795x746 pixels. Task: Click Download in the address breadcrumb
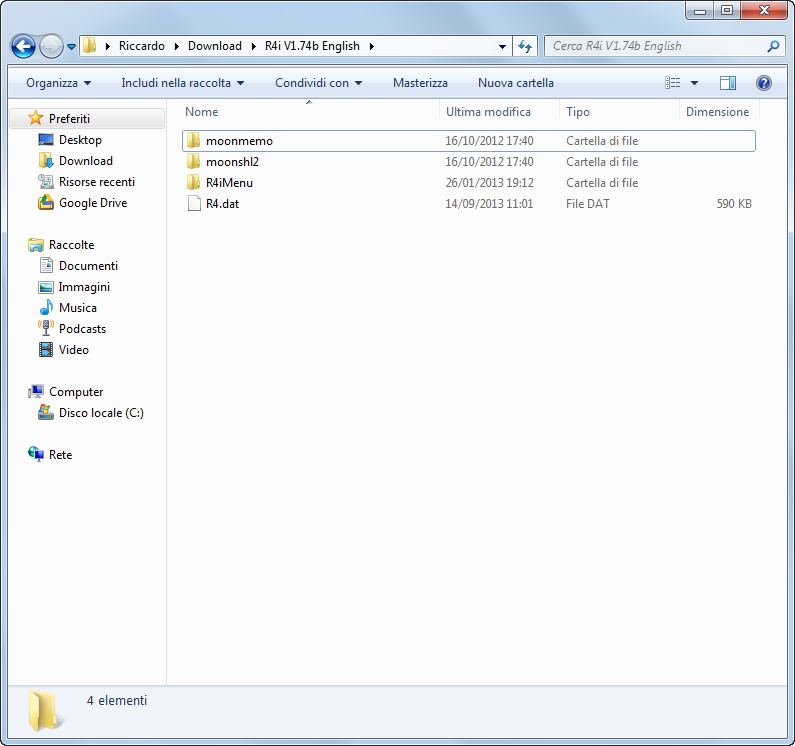[215, 46]
